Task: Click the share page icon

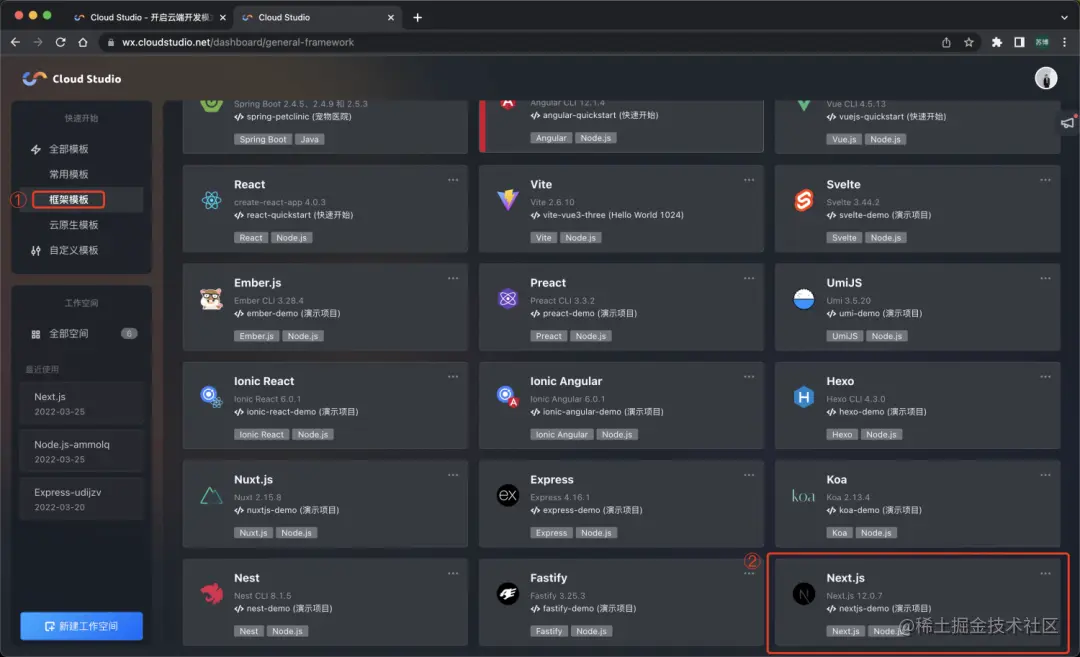Action: (x=946, y=42)
